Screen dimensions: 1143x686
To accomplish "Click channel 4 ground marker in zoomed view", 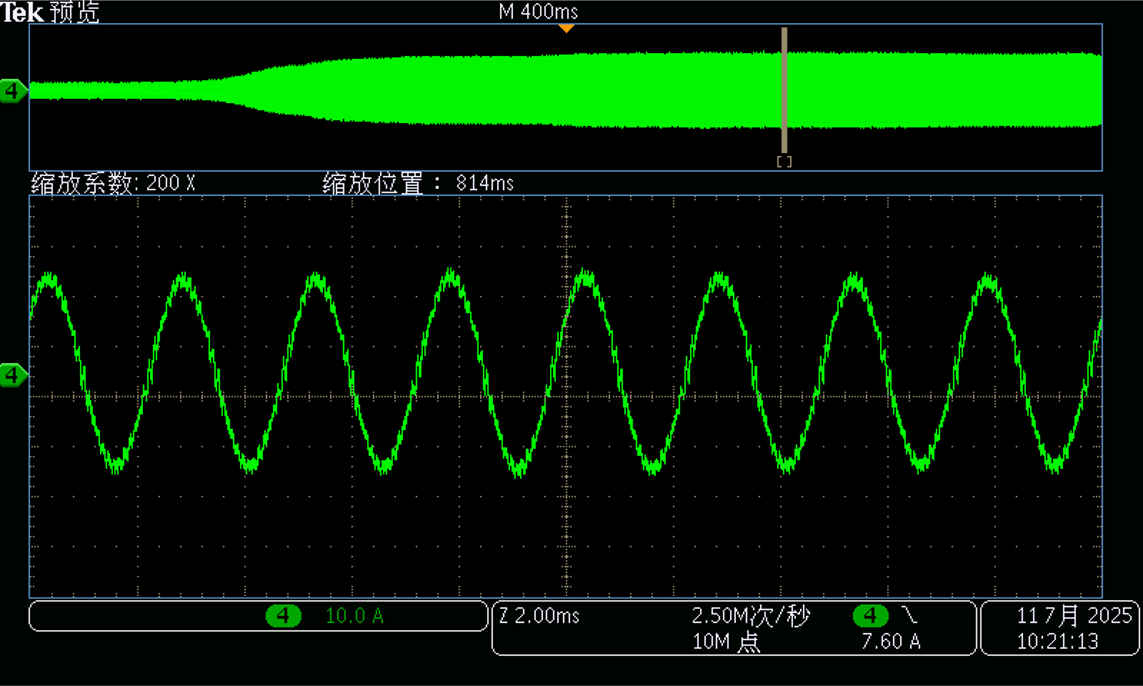I will pyautogui.click(x=13, y=375).
